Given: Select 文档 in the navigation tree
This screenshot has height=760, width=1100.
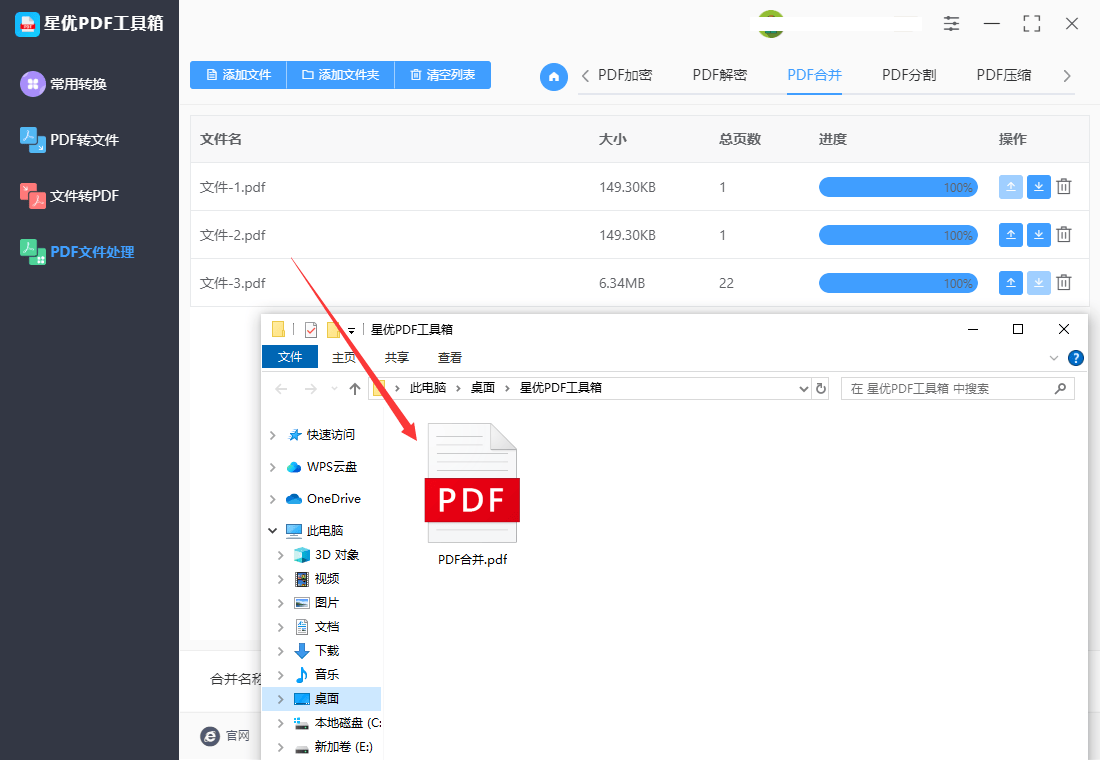Looking at the screenshot, I should point(317,627).
